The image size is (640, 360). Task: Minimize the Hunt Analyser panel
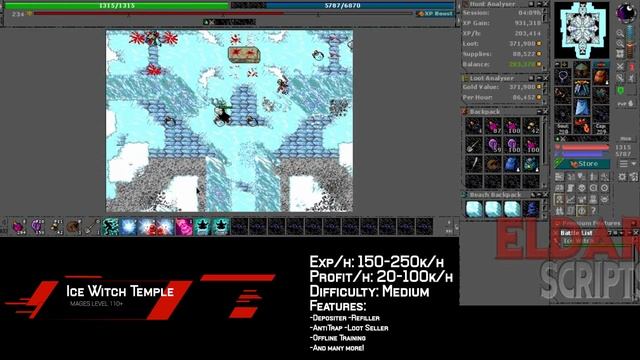(x=539, y=4)
